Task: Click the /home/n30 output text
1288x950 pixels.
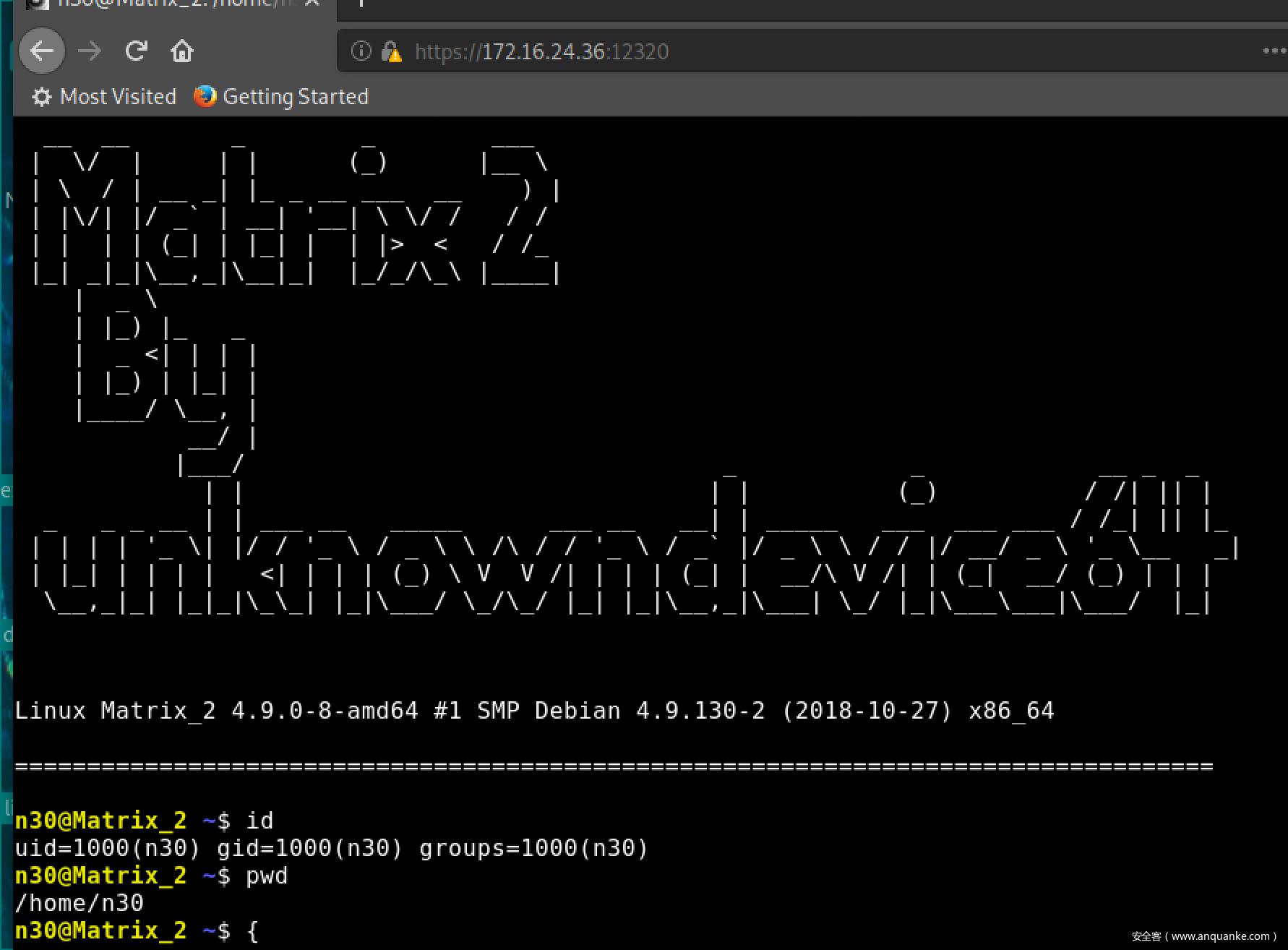Action: click(x=80, y=903)
